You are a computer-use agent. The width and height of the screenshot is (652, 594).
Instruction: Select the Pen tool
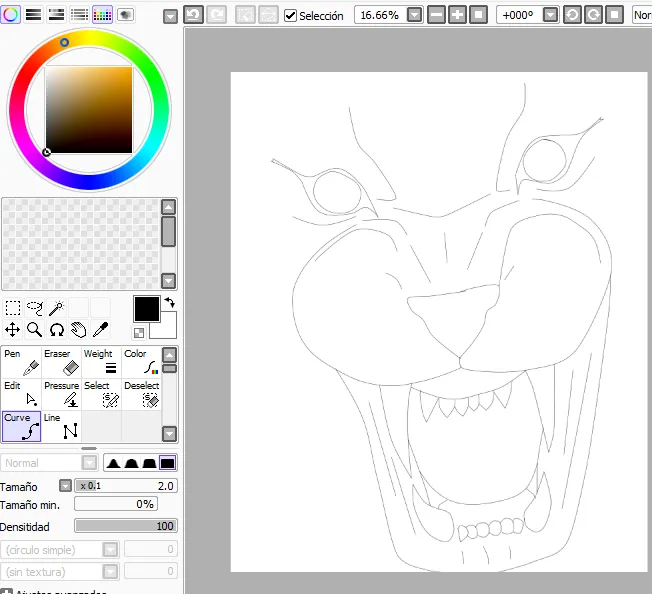click(x=21, y=362)
